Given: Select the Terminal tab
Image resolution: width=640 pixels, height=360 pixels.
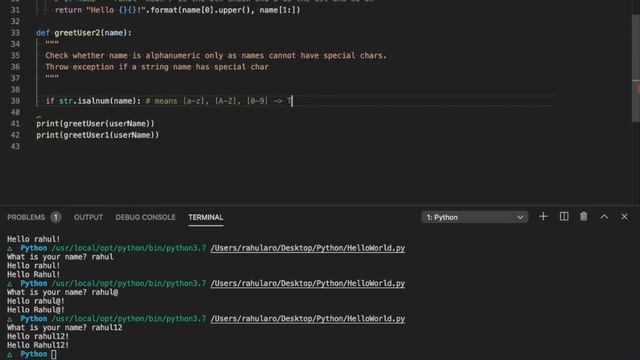Looking at the screenshot, I should pyautogui.click(x=206, y=217).
